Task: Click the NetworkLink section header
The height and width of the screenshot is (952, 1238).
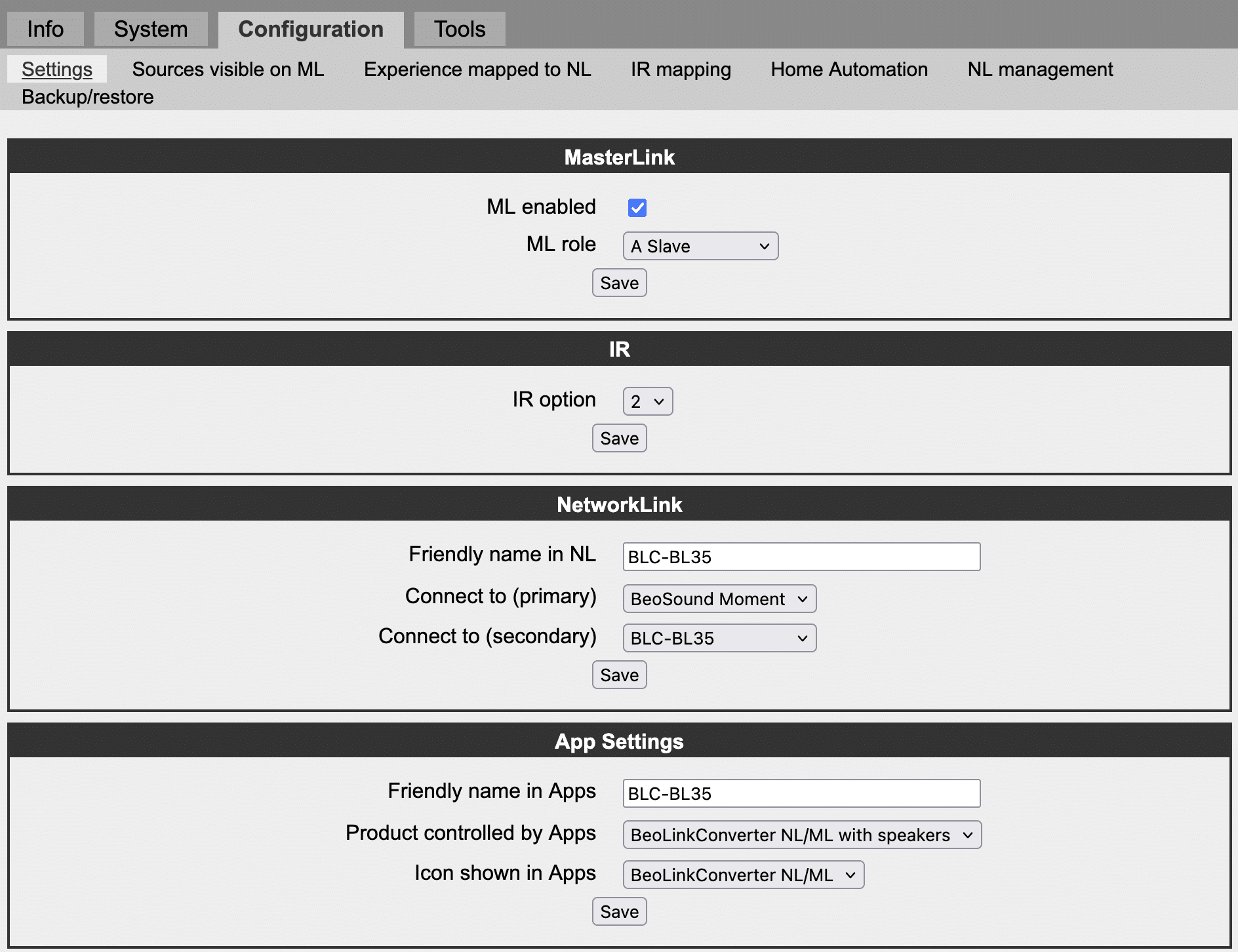Action: pos(620,504)
